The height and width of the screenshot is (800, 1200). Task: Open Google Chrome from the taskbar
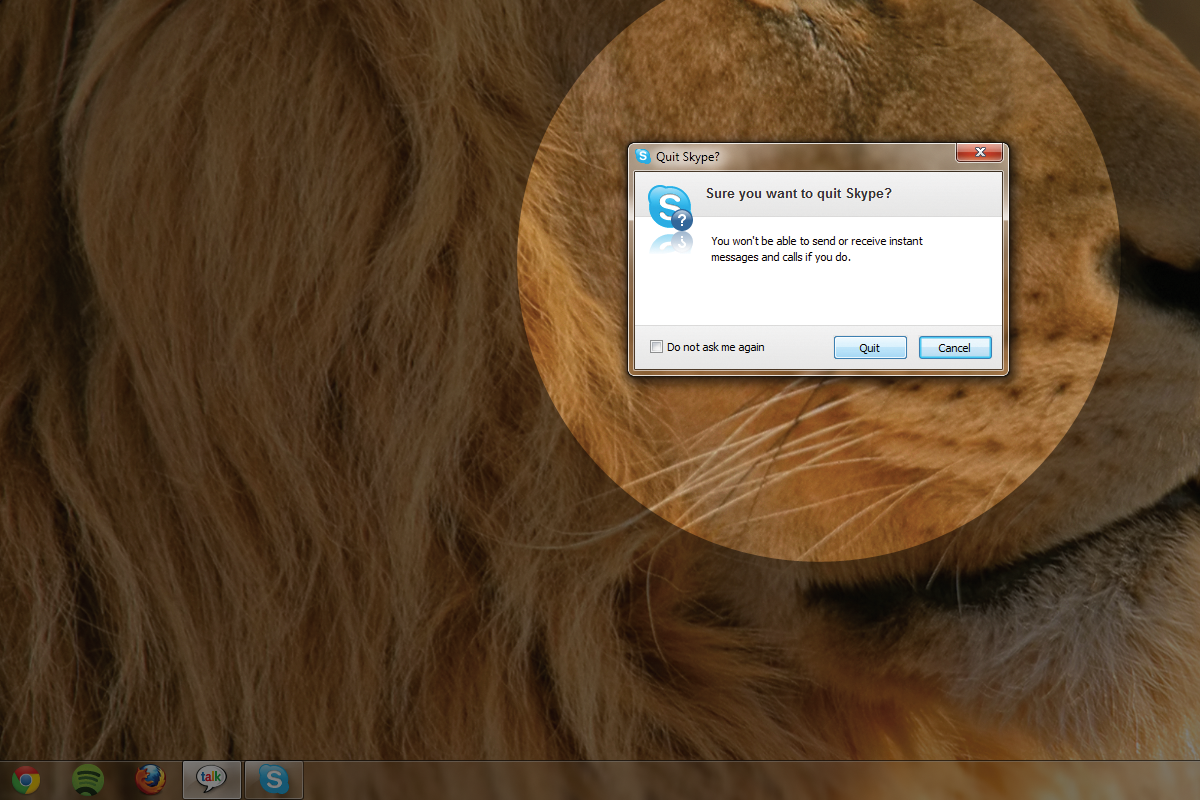coord(26,779)
